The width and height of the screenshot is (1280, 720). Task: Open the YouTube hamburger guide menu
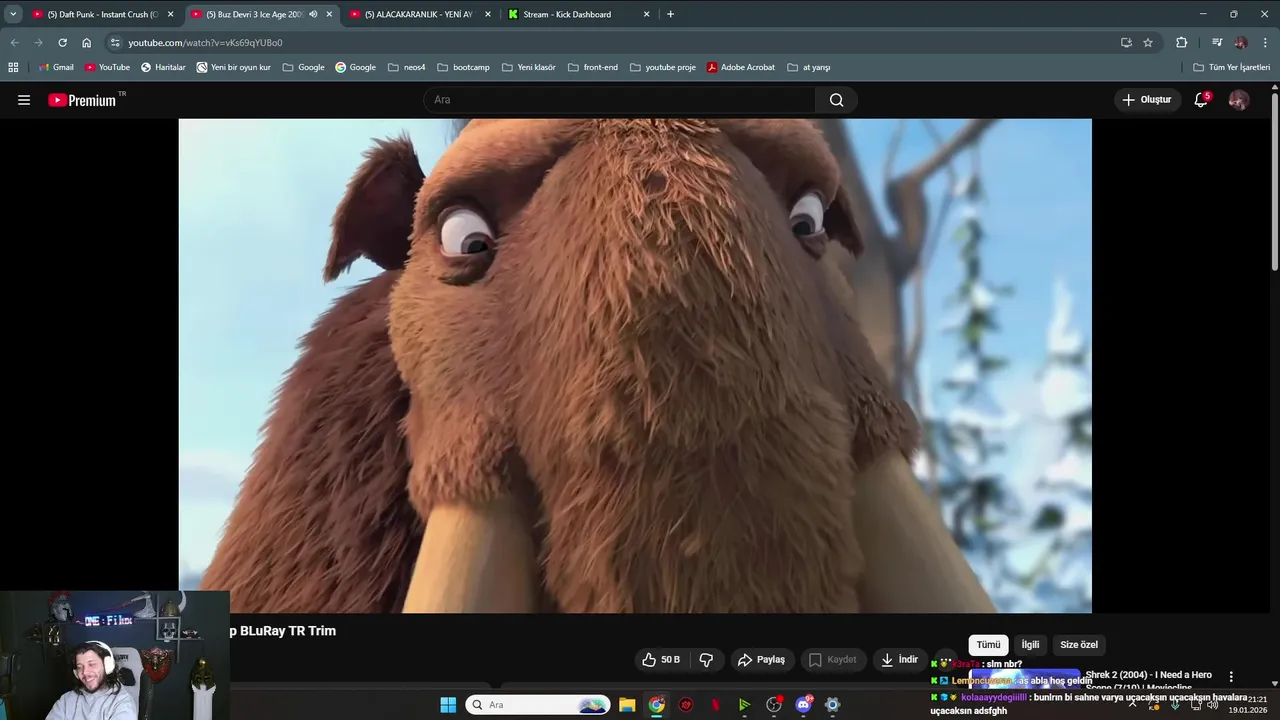pos(24,100)
